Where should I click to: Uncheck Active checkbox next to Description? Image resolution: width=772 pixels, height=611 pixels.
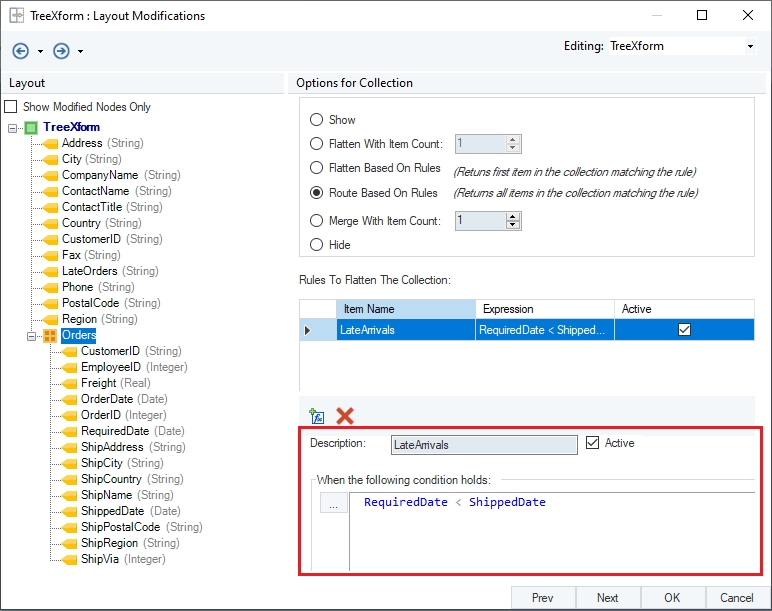click(592, 443)
